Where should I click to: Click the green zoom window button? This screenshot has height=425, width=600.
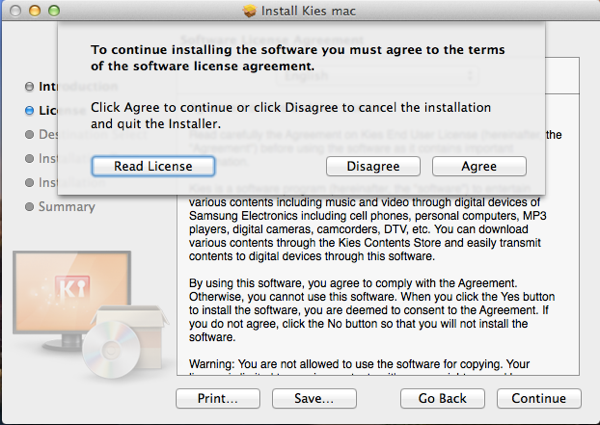[54, 10]
